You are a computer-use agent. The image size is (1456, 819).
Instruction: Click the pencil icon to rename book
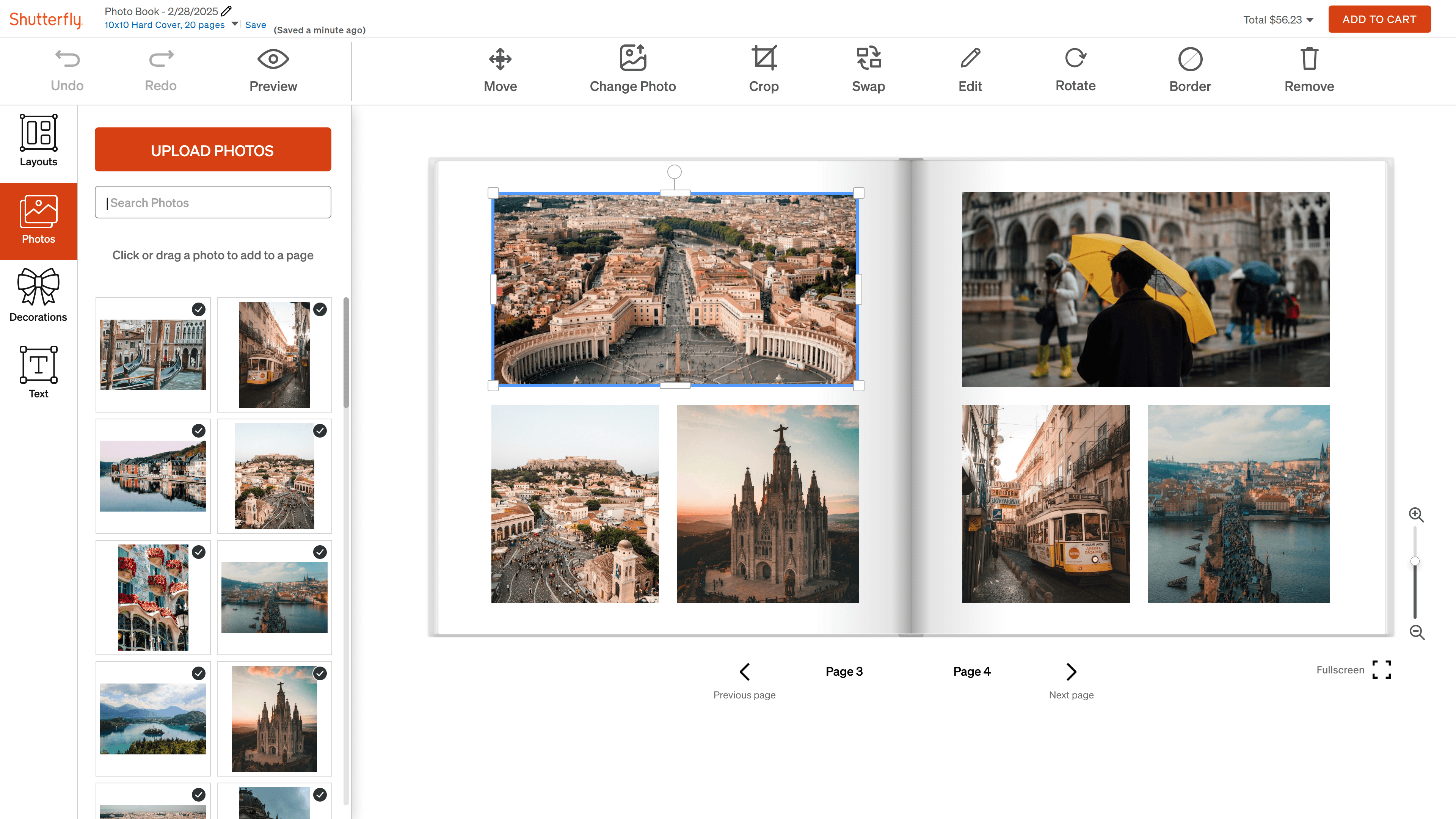[x=227, y=11]
